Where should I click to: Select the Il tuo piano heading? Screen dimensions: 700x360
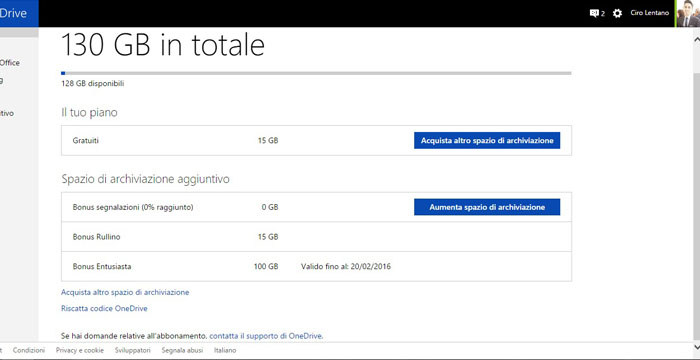(89, 113)
